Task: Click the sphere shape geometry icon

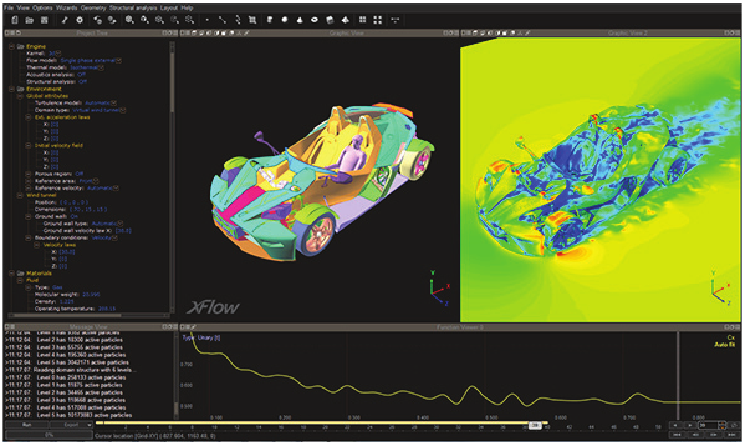Action: click(285, 20)
